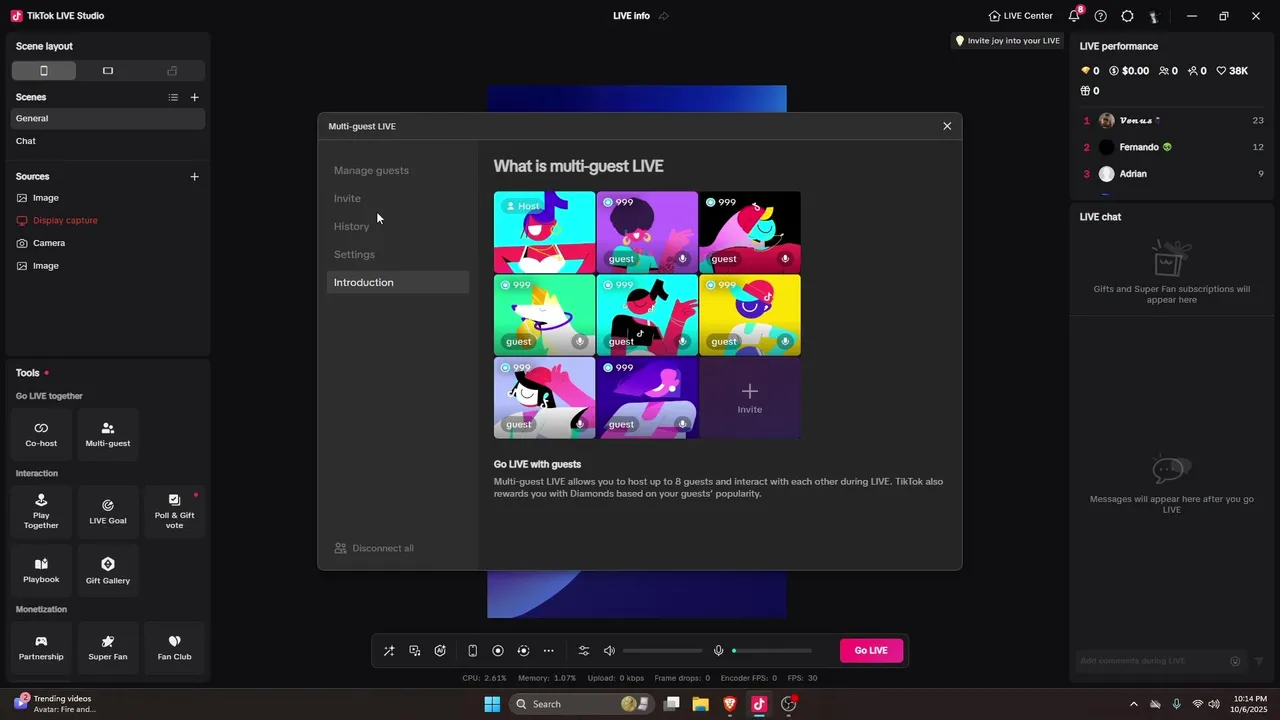Open the Gift Gallery tool
1280x720 pixels.
pos(108,570)
